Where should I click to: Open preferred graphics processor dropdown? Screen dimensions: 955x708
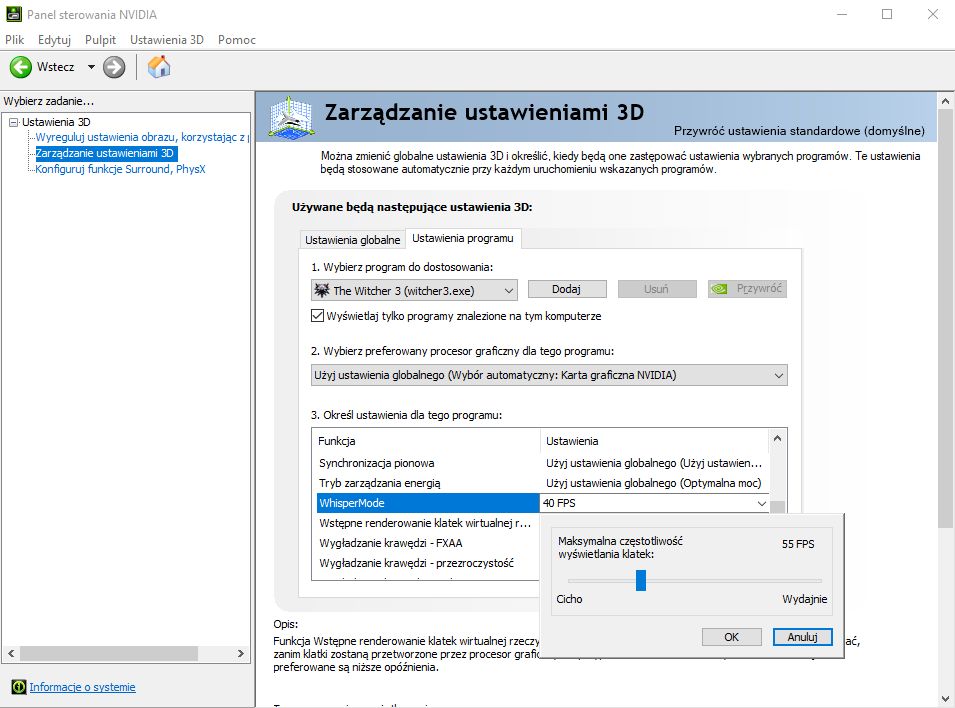pyautogui.click(x=549, y=375)
